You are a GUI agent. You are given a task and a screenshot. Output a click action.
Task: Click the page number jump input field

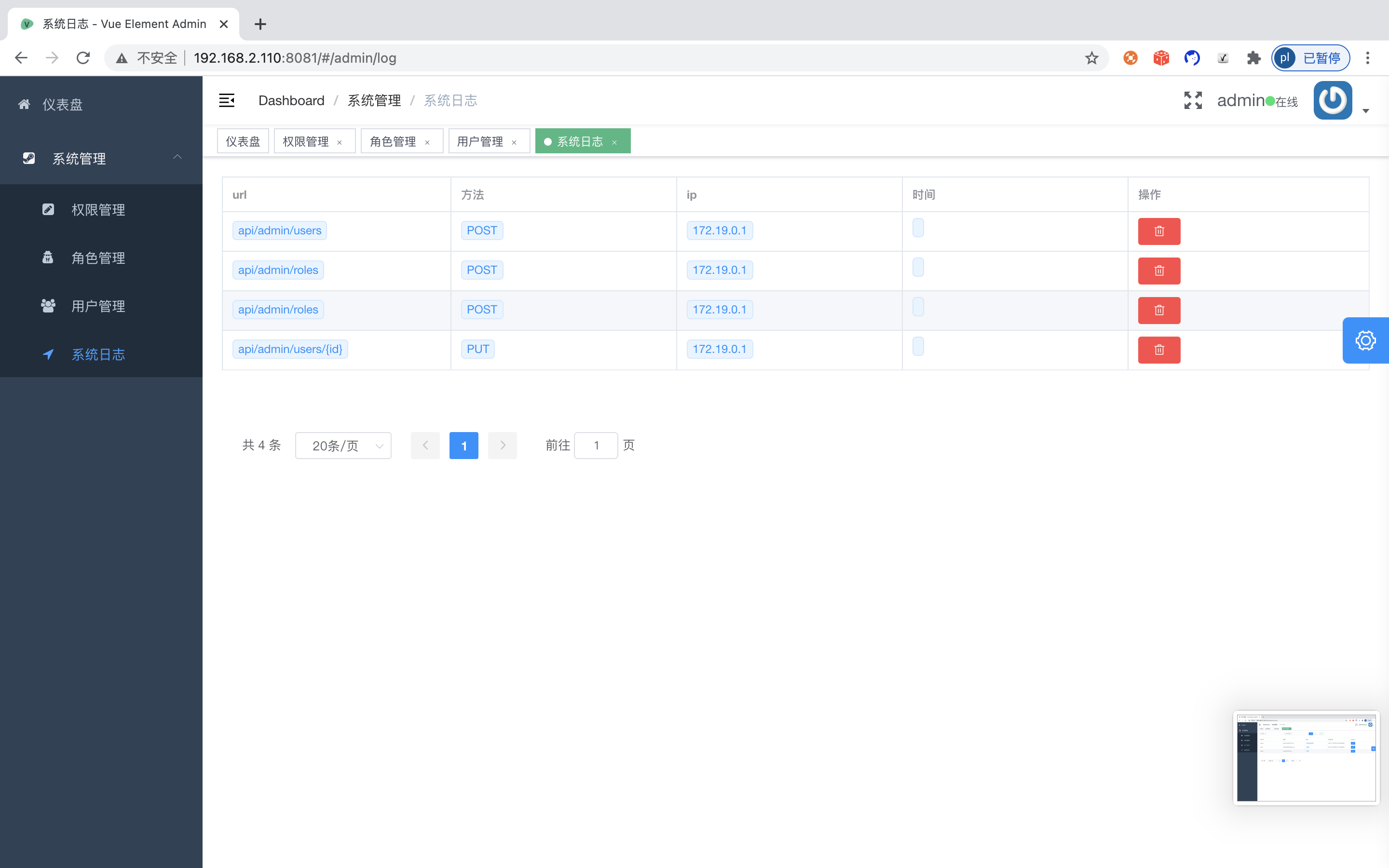[x=596, y=446]
